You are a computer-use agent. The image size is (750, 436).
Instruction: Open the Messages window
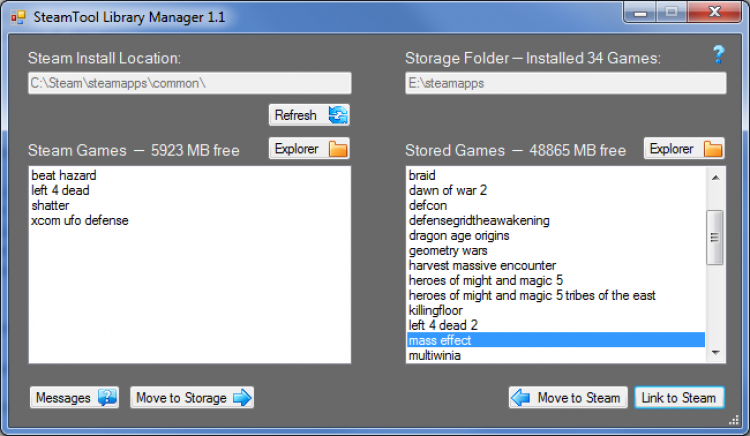[x=74, y=397]
